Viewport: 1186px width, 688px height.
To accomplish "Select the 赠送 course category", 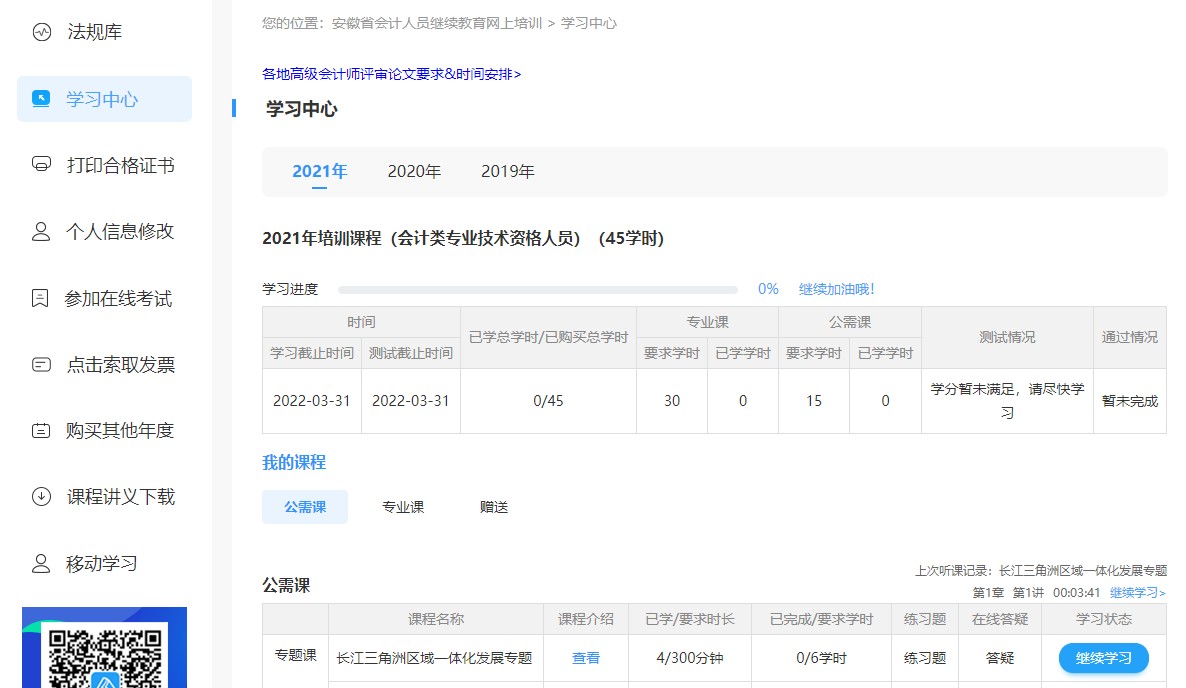I will [493, 507].
